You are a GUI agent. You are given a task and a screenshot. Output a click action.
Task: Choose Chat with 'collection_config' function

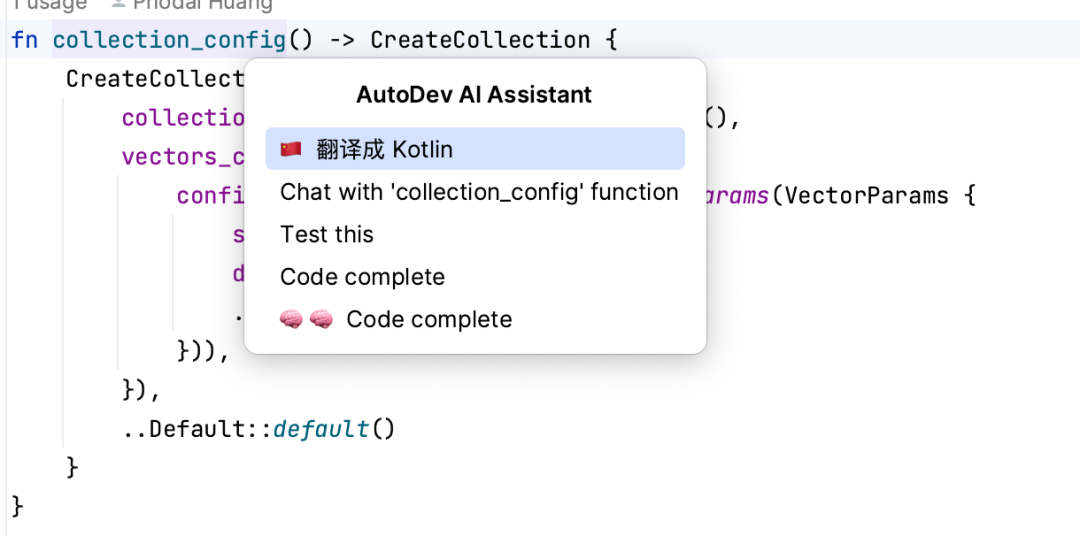tap(479, 192)
